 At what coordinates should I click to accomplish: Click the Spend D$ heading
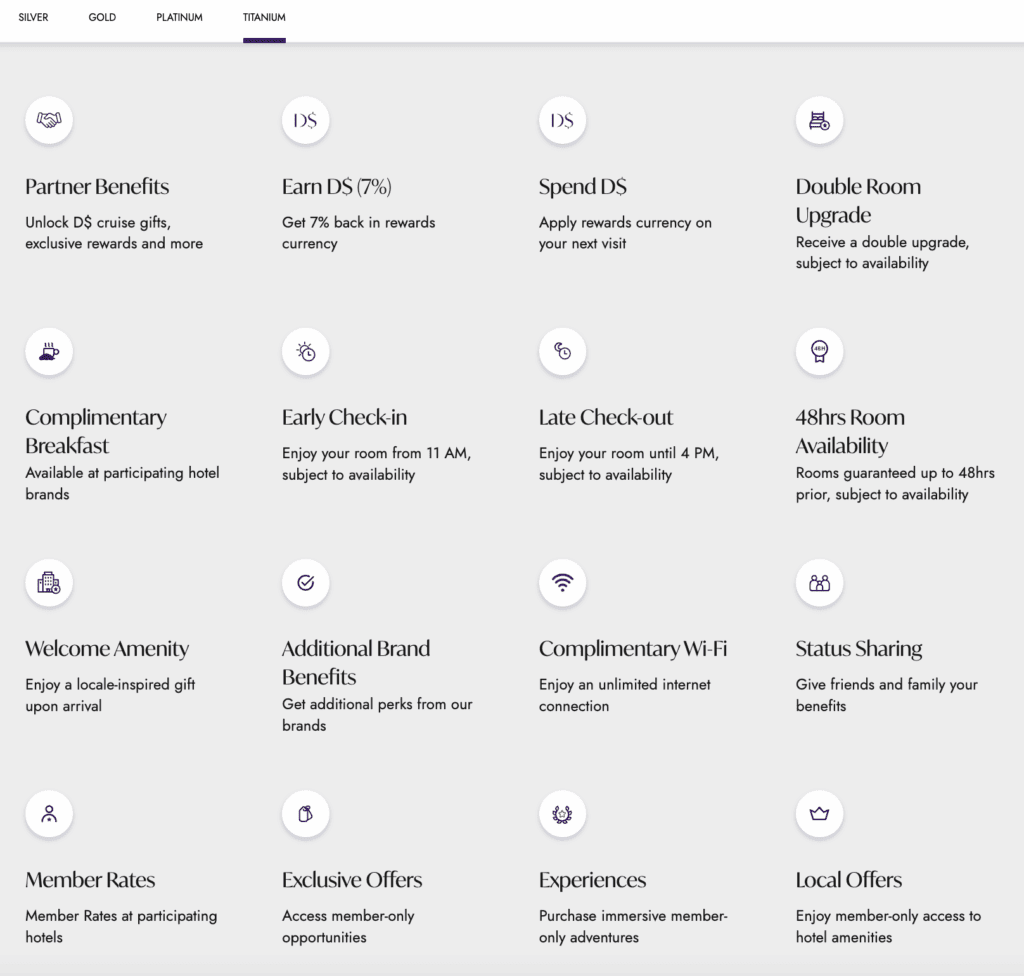pyautogui.click(x=583, y=187)
